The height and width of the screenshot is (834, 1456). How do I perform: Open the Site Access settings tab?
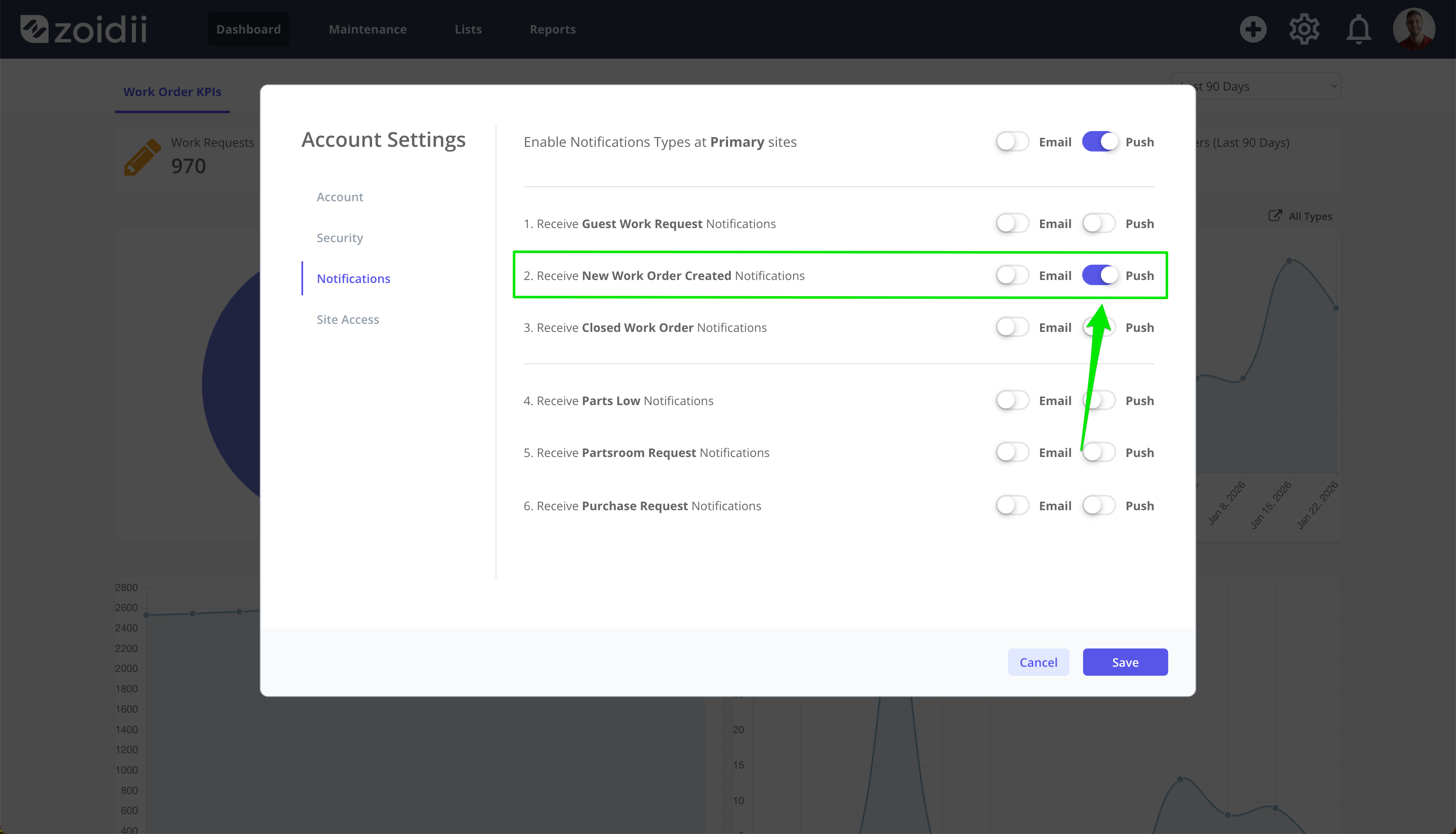(348, 320)
